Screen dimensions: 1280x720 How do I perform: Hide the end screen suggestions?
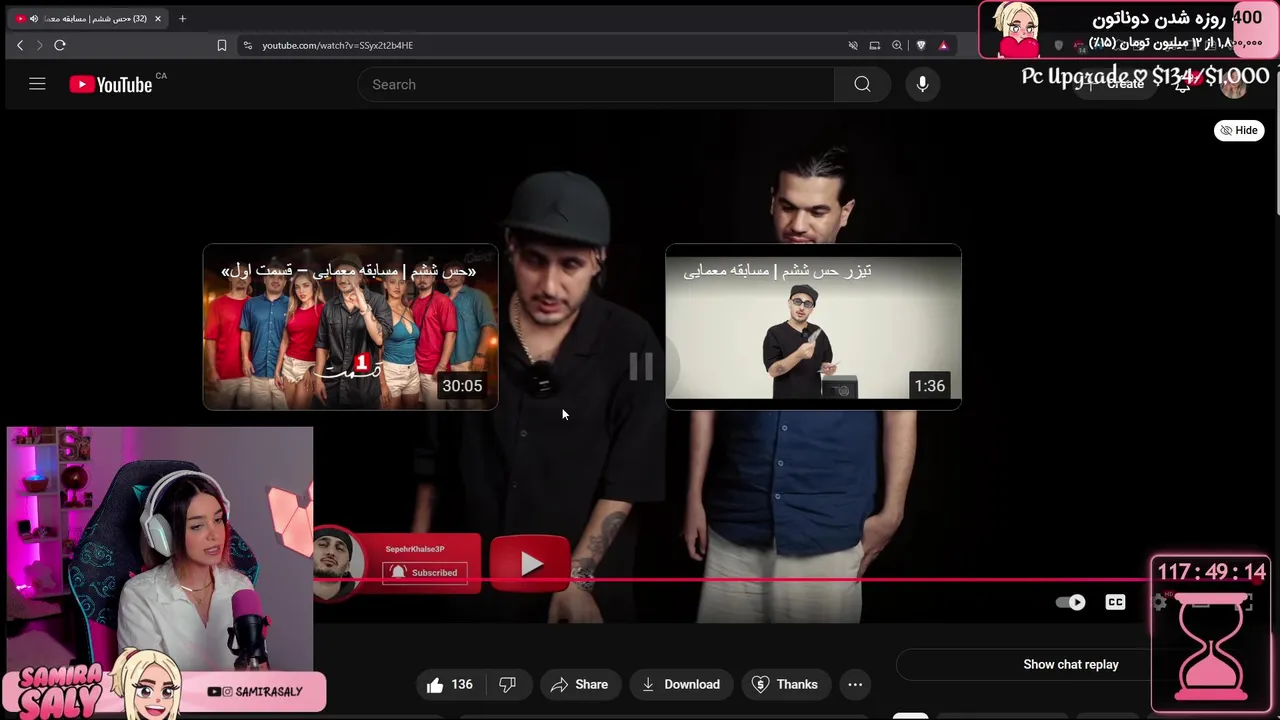(1239, 130)
